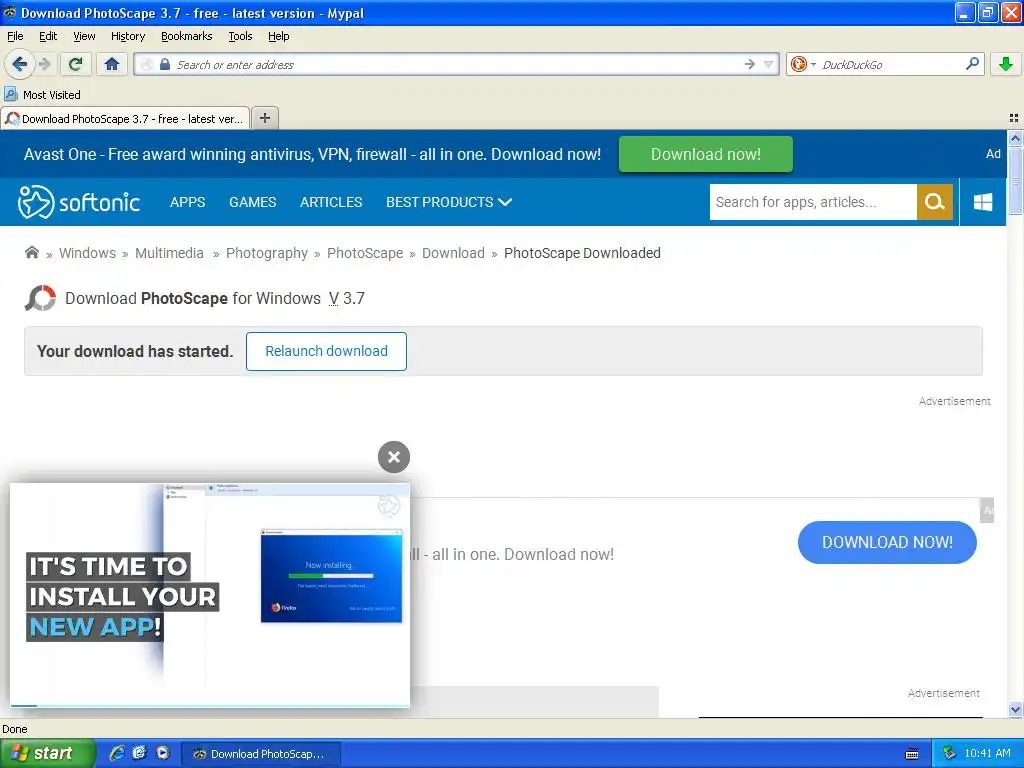1024x768 pixels.
Task: Launch Internet Explorer from quick launch
Action: (x=117, y=753)
